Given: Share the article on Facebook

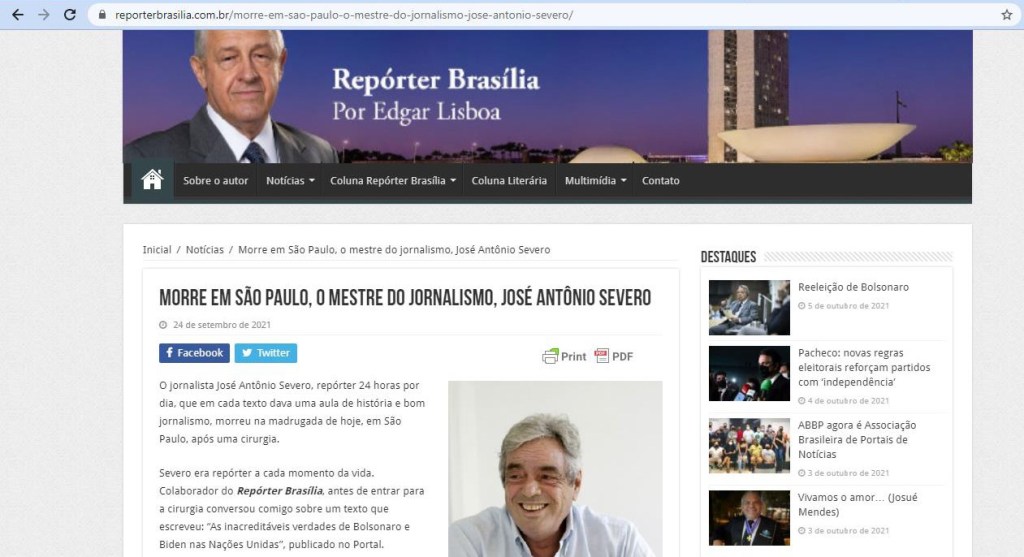Looking at the screenshot, I should 194,353.
